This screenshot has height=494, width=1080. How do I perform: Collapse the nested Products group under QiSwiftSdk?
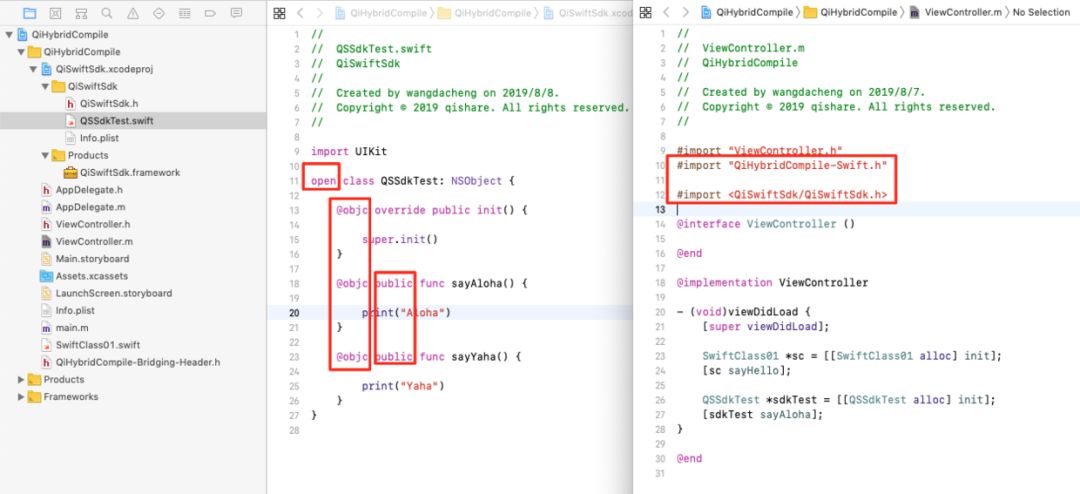(45, 155)
